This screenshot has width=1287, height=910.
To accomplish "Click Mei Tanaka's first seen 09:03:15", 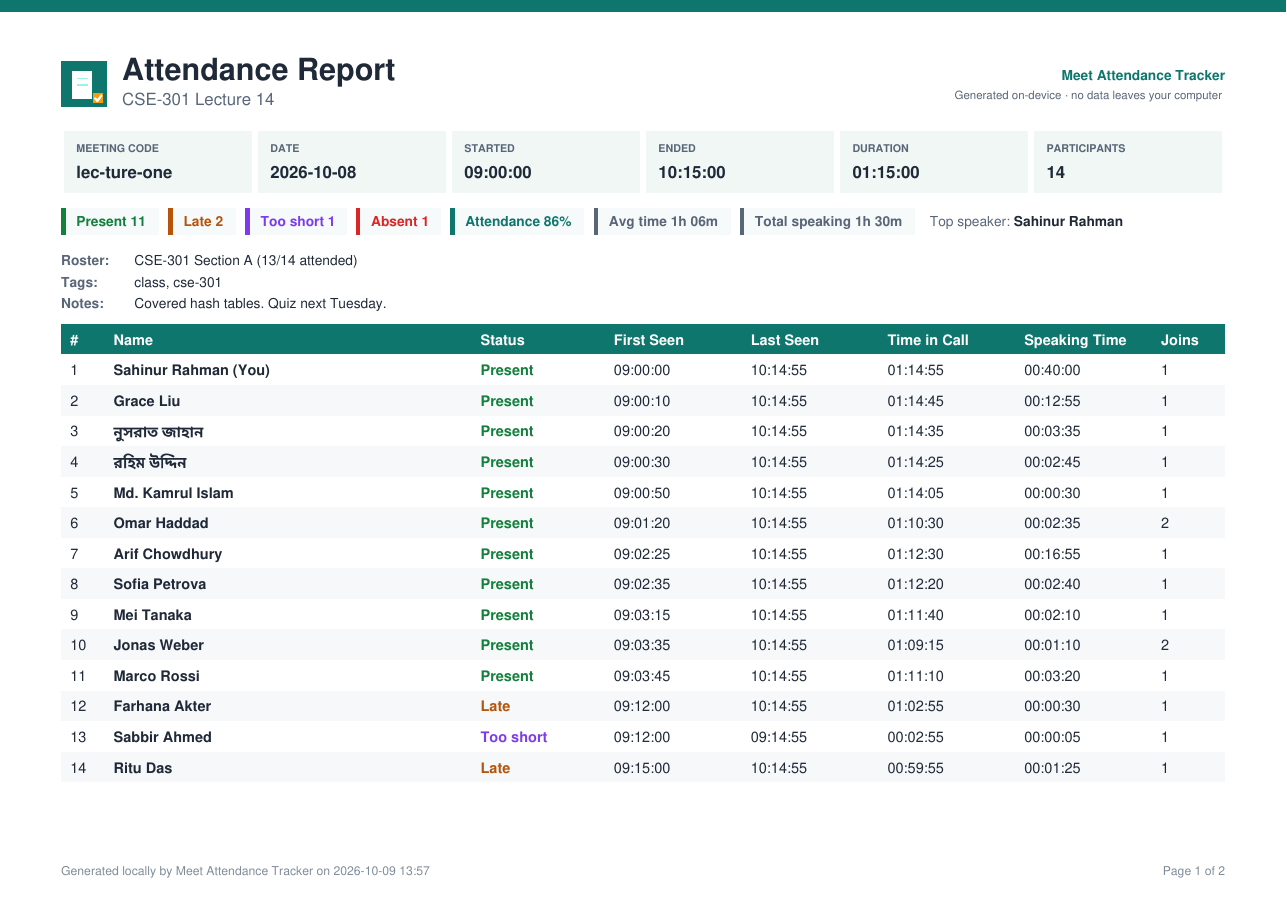I will pyautogui.click(x=642, y=615).
